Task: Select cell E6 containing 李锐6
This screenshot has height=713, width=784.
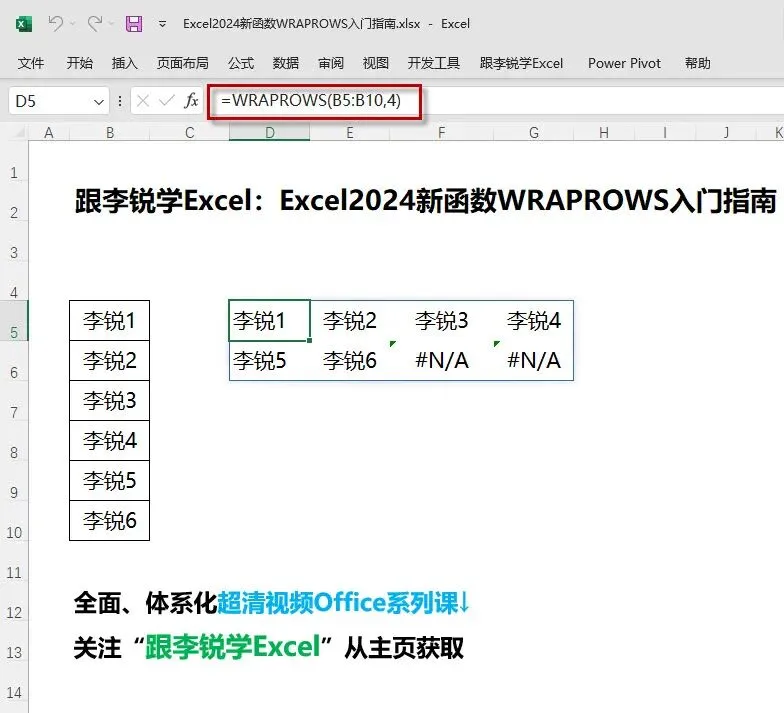Action: click(350, 360)
